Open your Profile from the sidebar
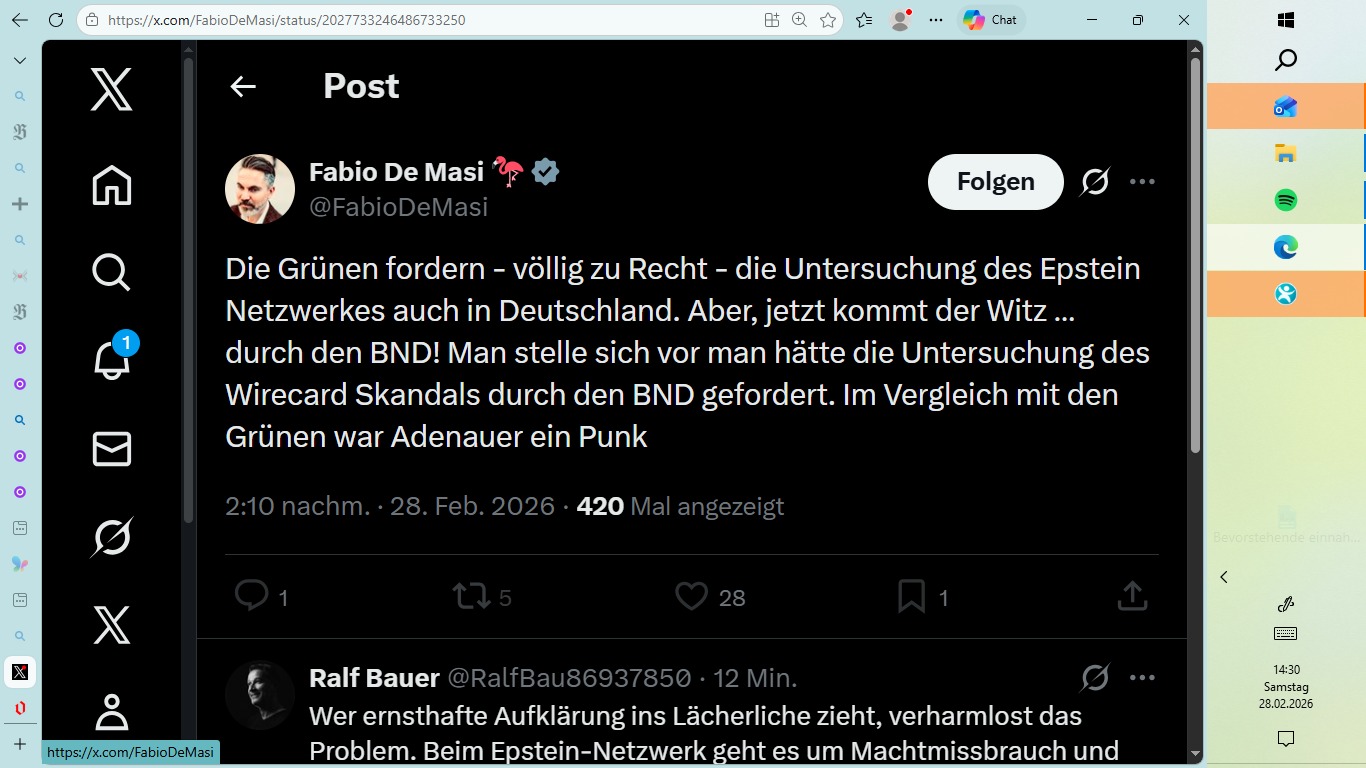Viewport: 1366px width, 768px height. tap(110, 712)
